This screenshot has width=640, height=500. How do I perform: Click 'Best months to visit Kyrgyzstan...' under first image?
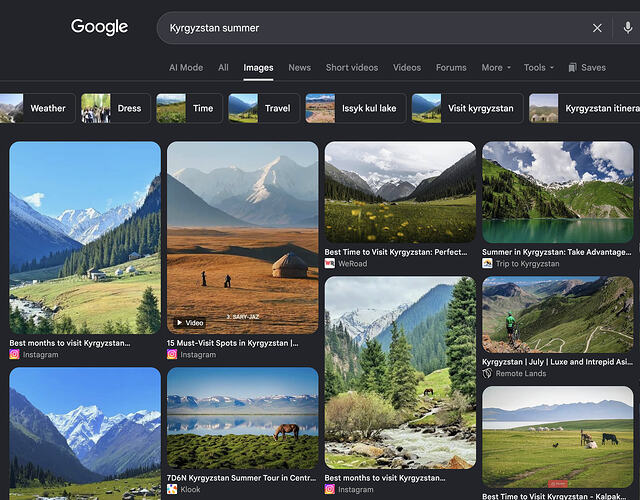click(70, 343)
